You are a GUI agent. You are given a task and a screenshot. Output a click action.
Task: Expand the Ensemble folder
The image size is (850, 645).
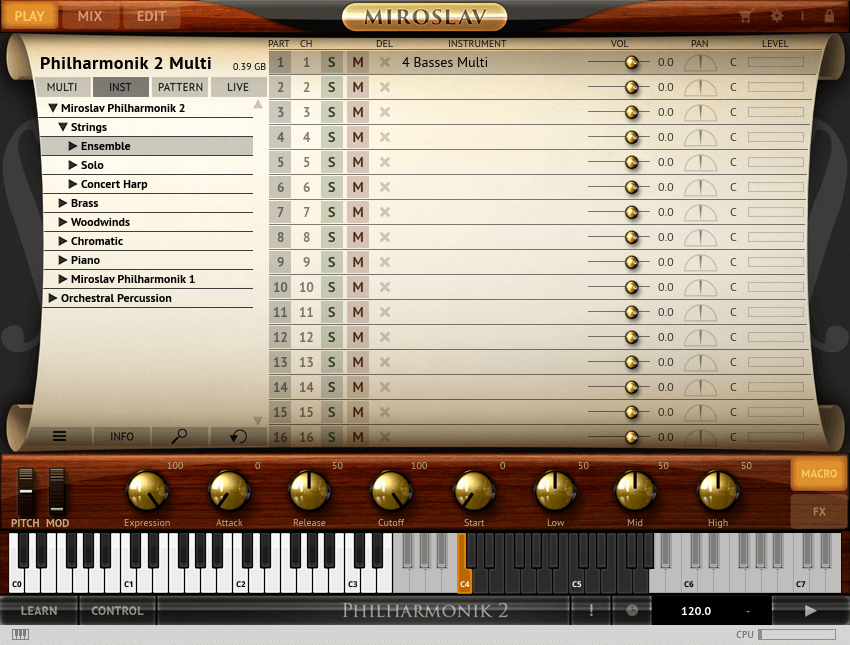tap(73, 146)
